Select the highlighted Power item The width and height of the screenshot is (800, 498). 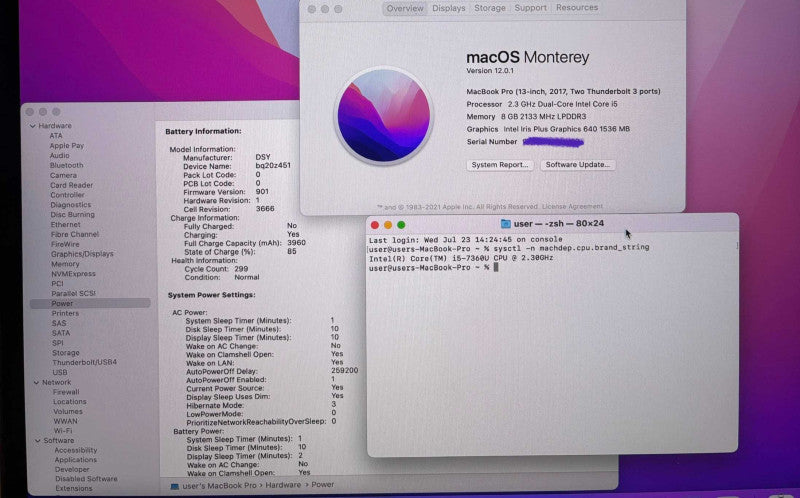[x=90, y=304]
